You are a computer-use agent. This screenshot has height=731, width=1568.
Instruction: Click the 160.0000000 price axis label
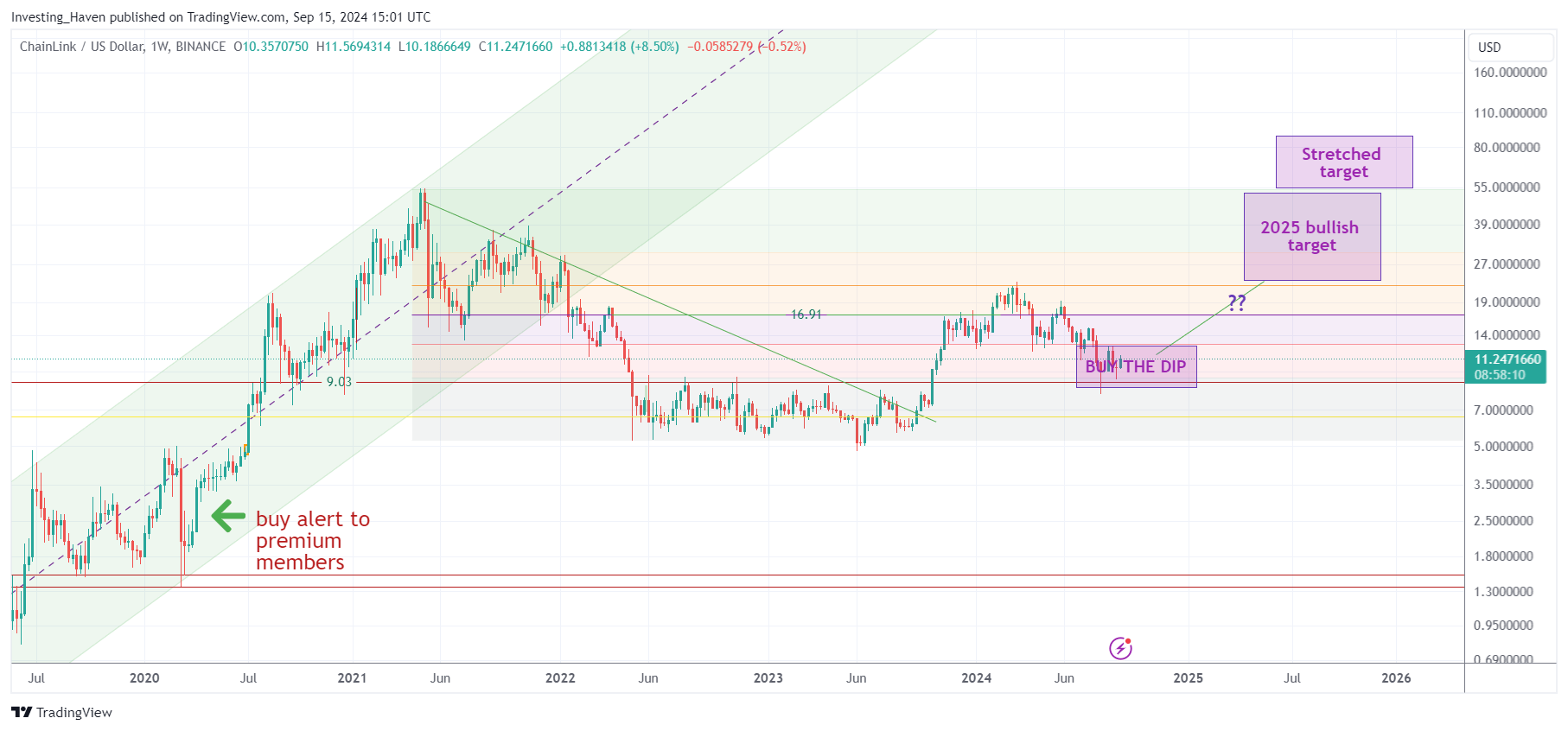[1510, 73]
